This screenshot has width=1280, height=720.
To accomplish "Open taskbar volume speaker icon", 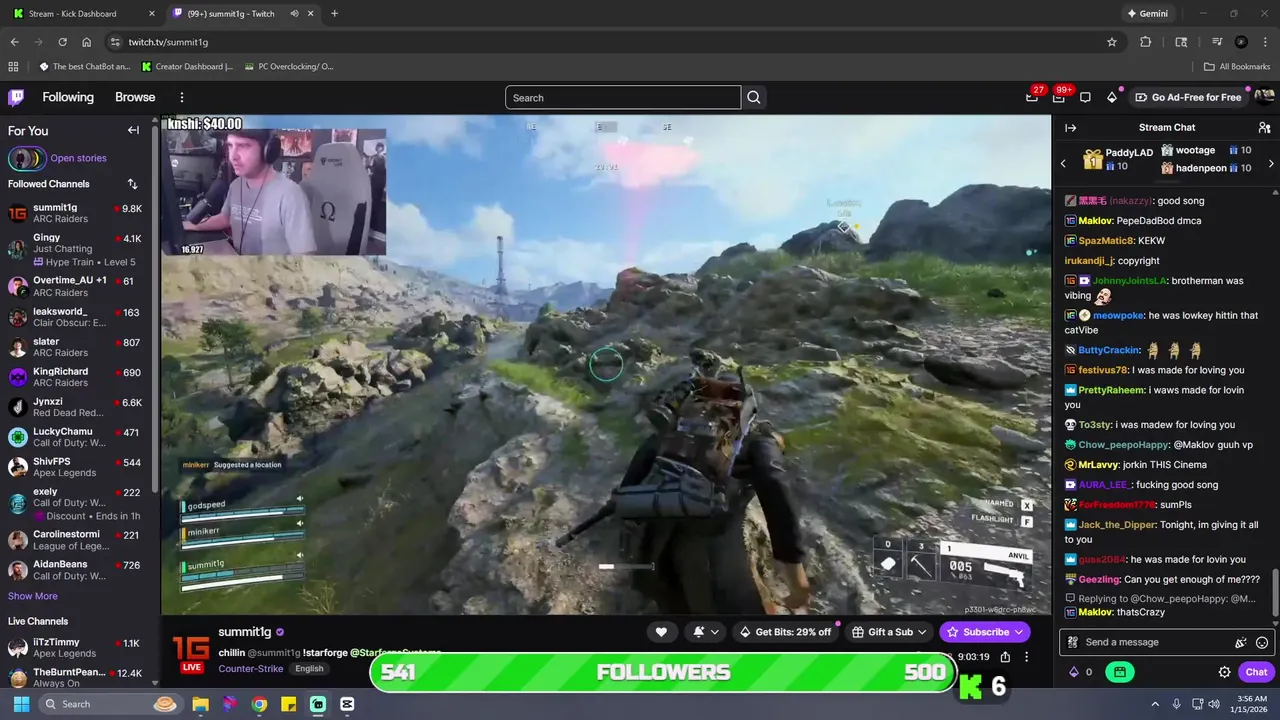I will pyautogui.click(x=1214, y=704).
